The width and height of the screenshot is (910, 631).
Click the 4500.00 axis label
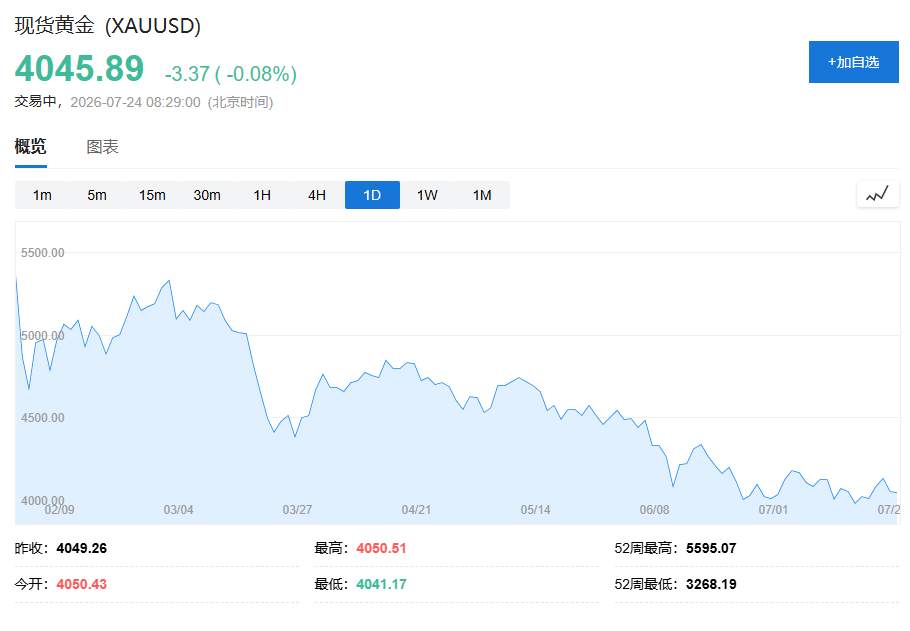click(x=43, y=417)
